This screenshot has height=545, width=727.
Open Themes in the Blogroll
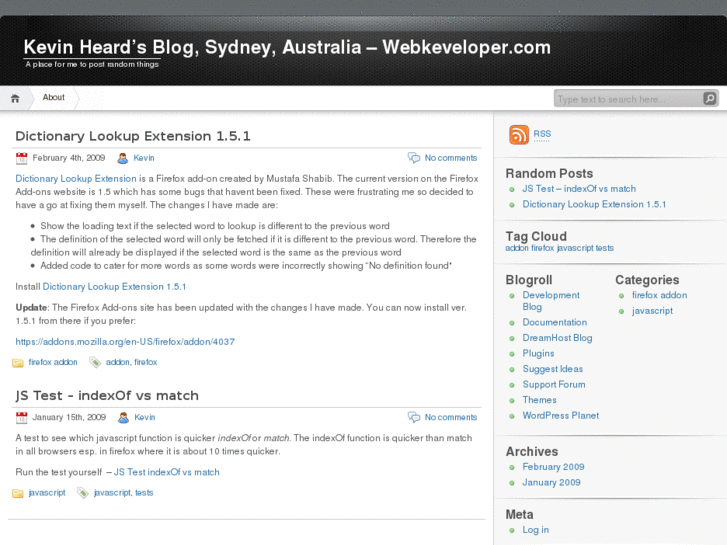coord(539,400)
